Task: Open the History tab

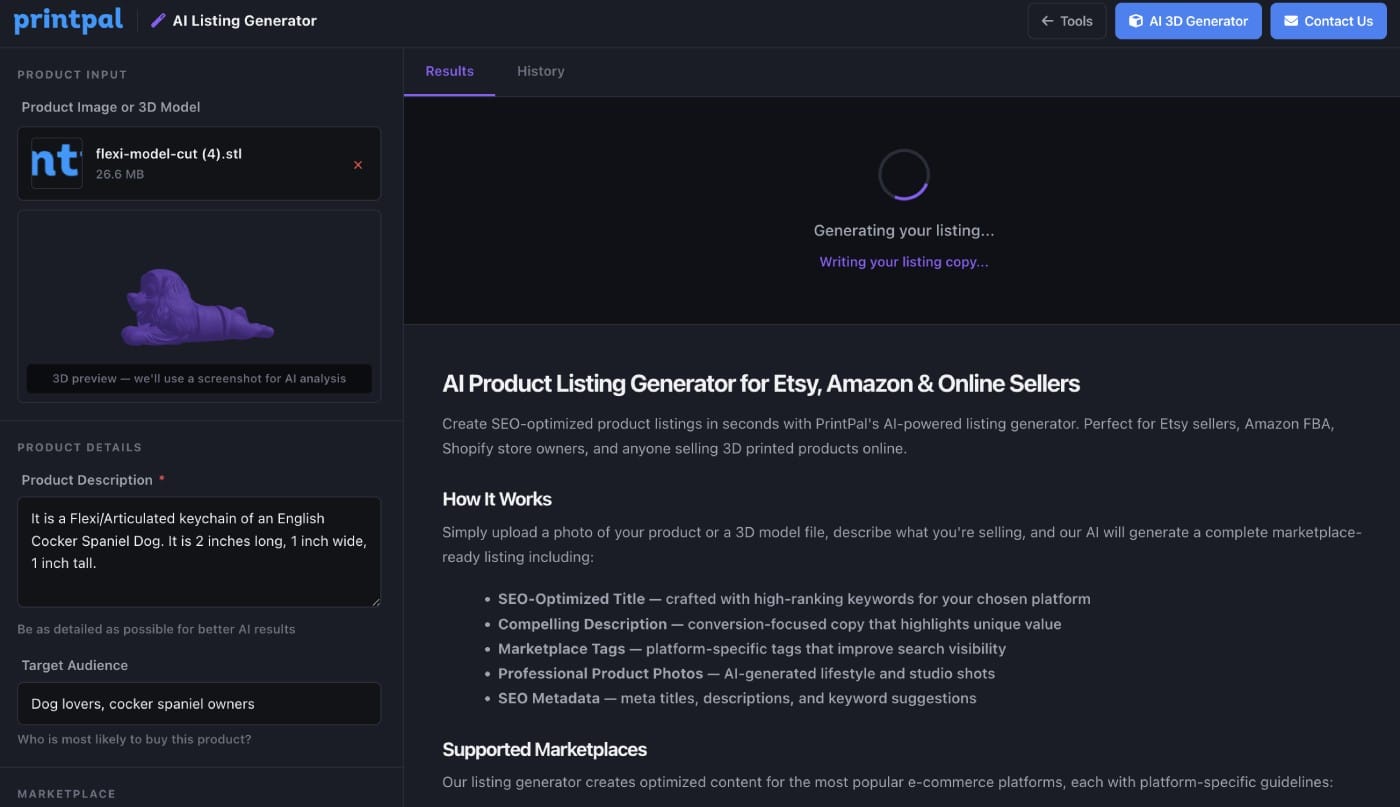Action: coord(541,71)
